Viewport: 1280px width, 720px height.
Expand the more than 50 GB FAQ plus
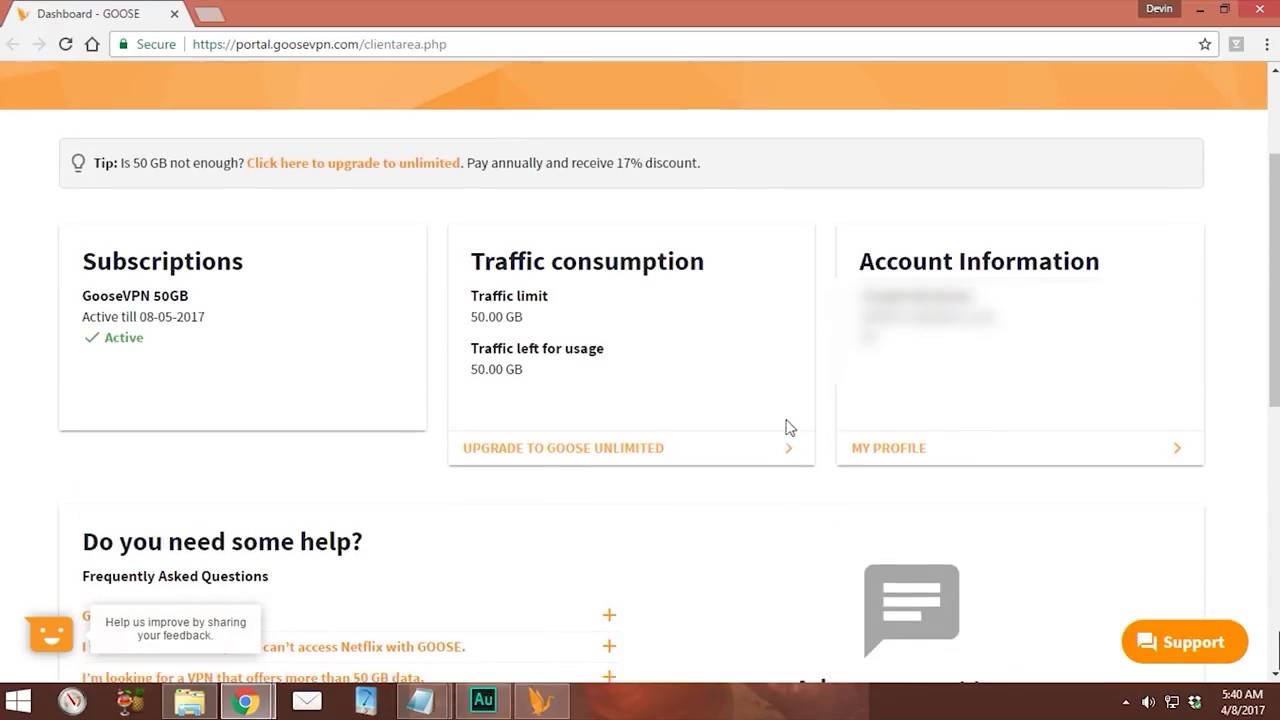tap(609, 677)
